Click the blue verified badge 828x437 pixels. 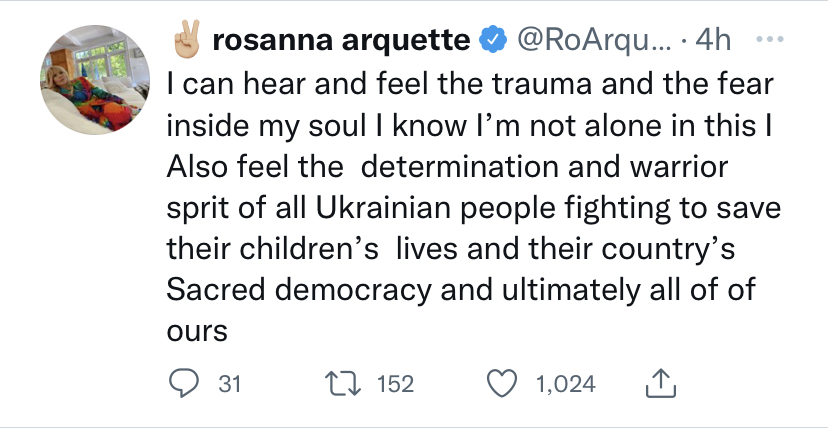[493, 41]
